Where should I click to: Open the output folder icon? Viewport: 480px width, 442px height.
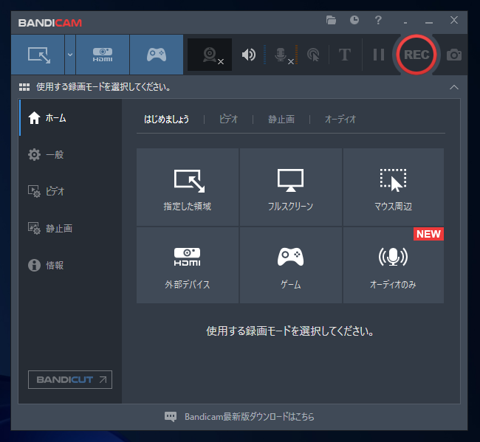pyautogui.click(x=331, y=20)
